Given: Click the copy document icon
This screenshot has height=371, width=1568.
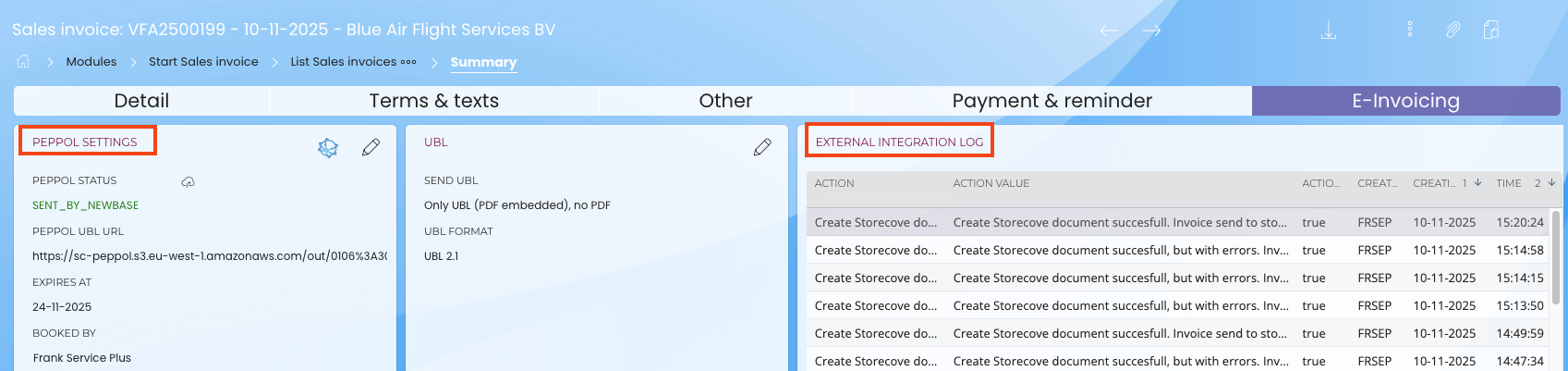Looking at the screenshot, I should pyautogui.click(x=1490, y=30).
